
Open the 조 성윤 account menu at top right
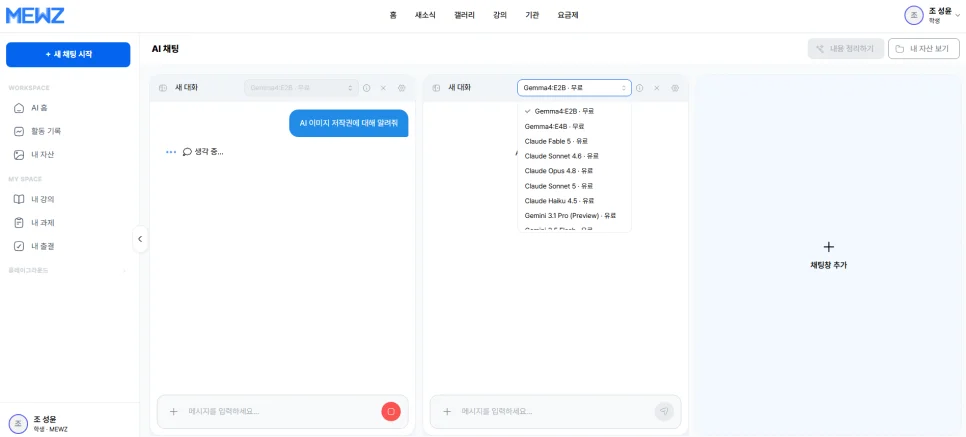tap(932, 15)
